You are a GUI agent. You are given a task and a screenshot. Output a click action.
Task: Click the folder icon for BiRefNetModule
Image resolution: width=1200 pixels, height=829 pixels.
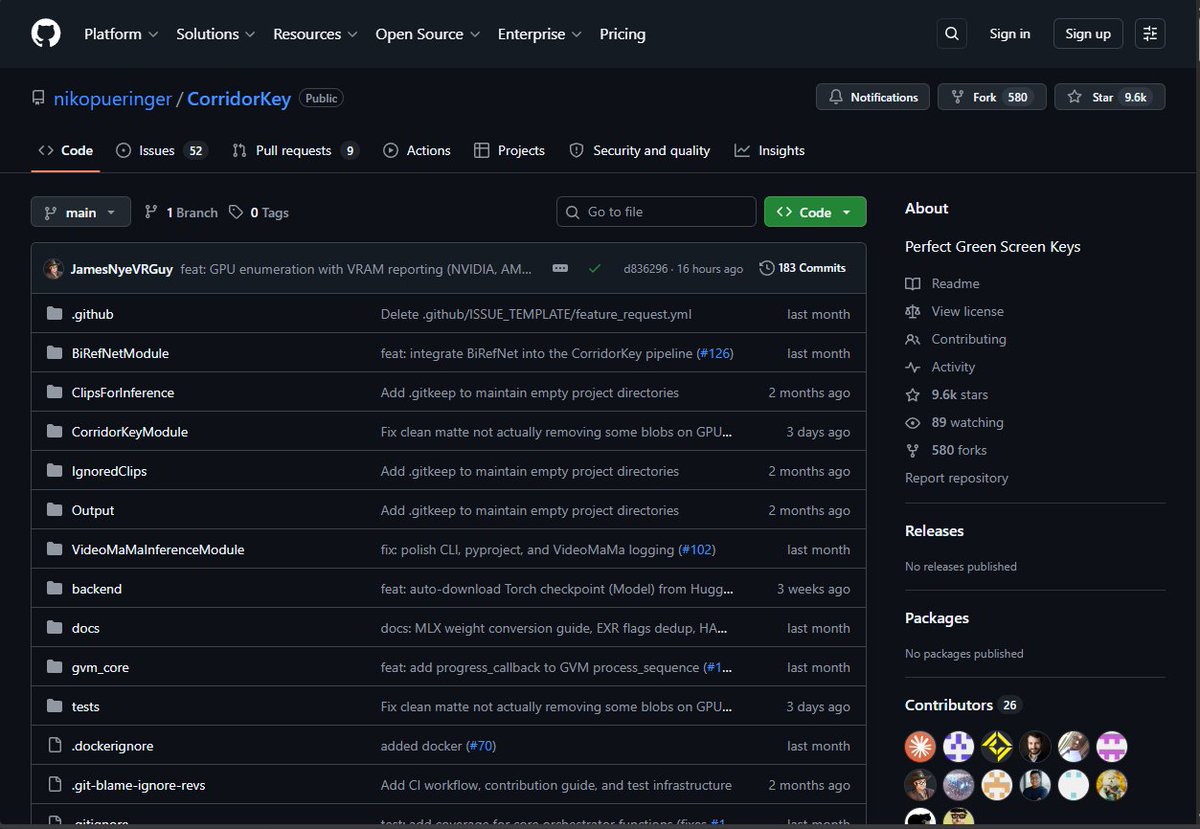pyautogui.click(x=54, y=353)
